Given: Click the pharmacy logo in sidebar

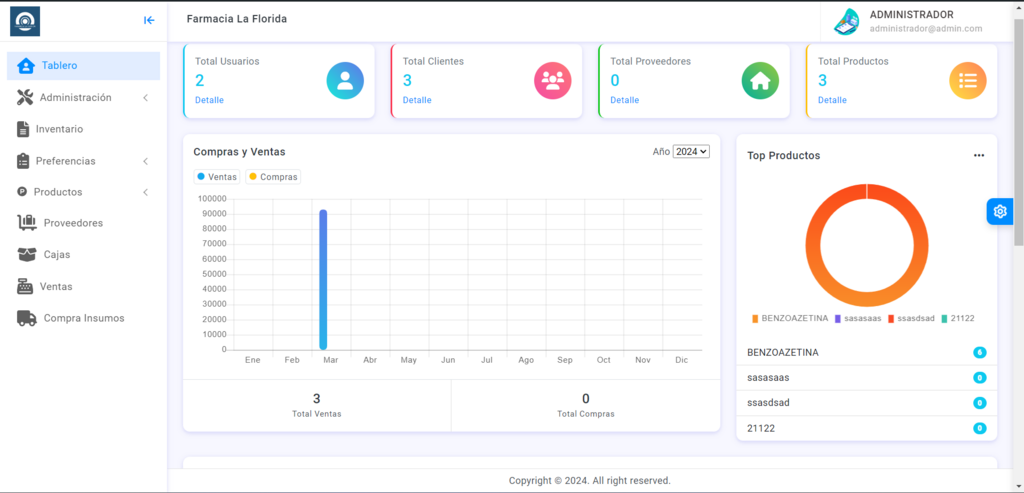Looking at the screenshot, I should [25, 21].
